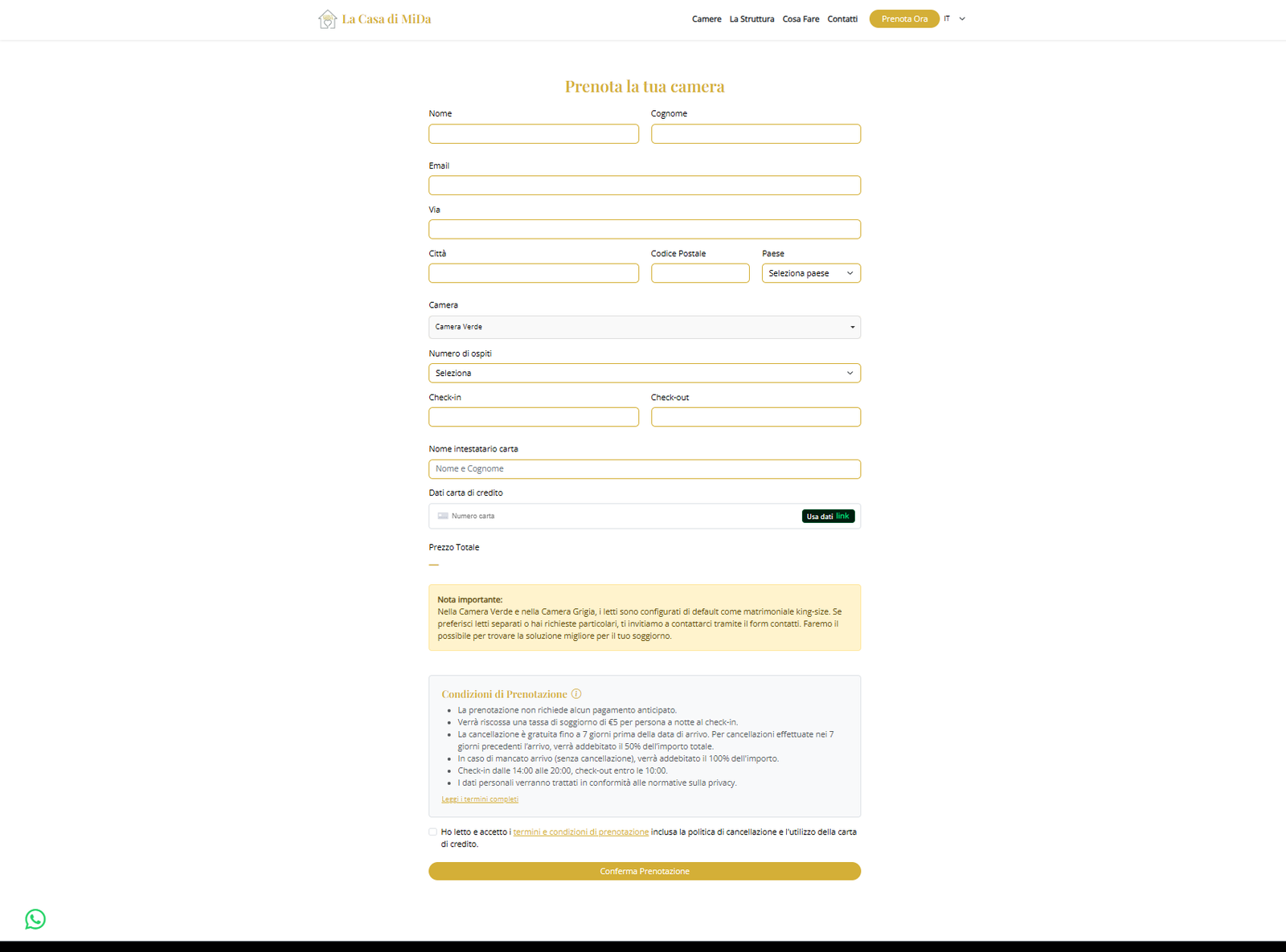
Task: Click the info icon beside Condizioni di Prenotazione
Action: point(577,693)
